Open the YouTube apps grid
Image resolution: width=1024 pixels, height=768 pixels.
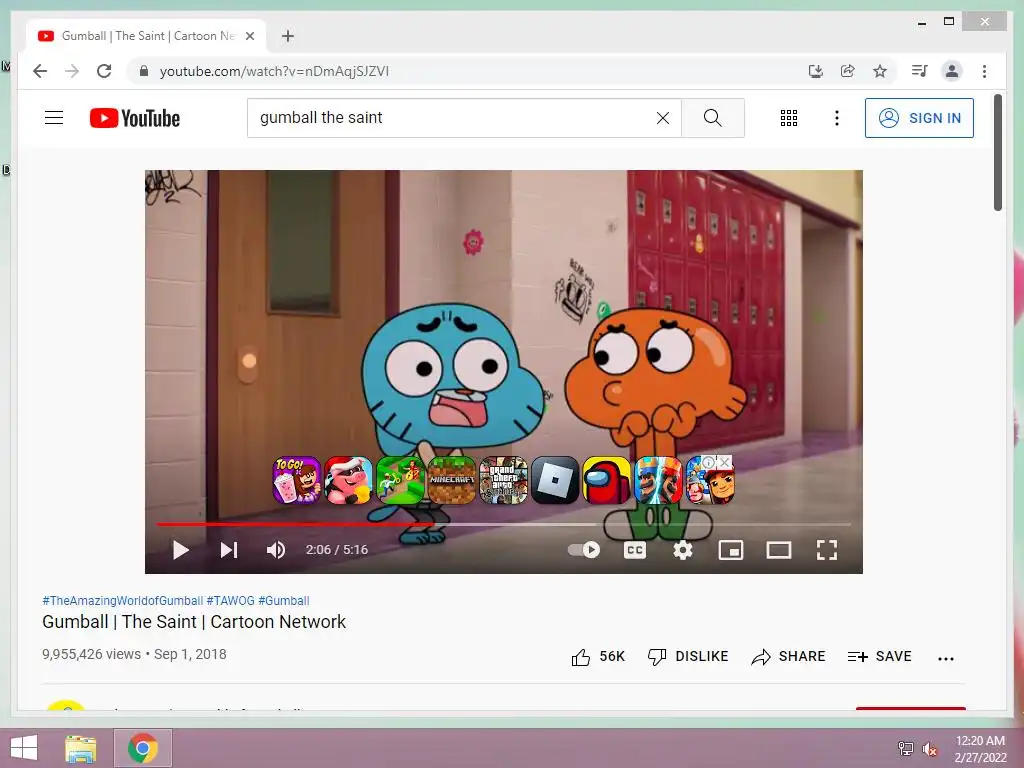coord(788,118)
